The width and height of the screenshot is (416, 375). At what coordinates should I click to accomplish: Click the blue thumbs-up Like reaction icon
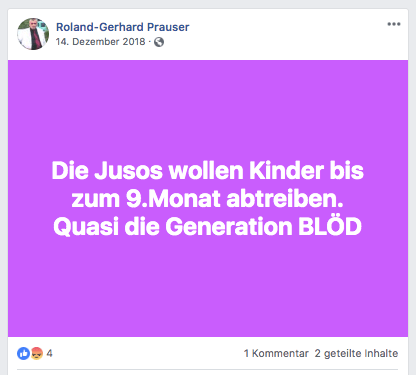[x=23, y=353]
